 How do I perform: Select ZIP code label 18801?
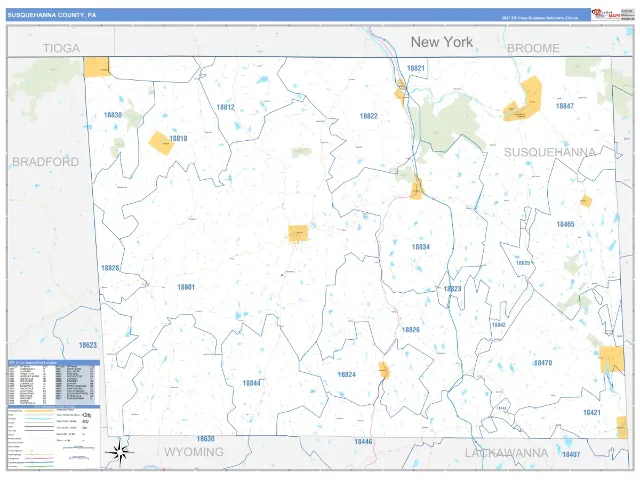click(x=186, y=287)
